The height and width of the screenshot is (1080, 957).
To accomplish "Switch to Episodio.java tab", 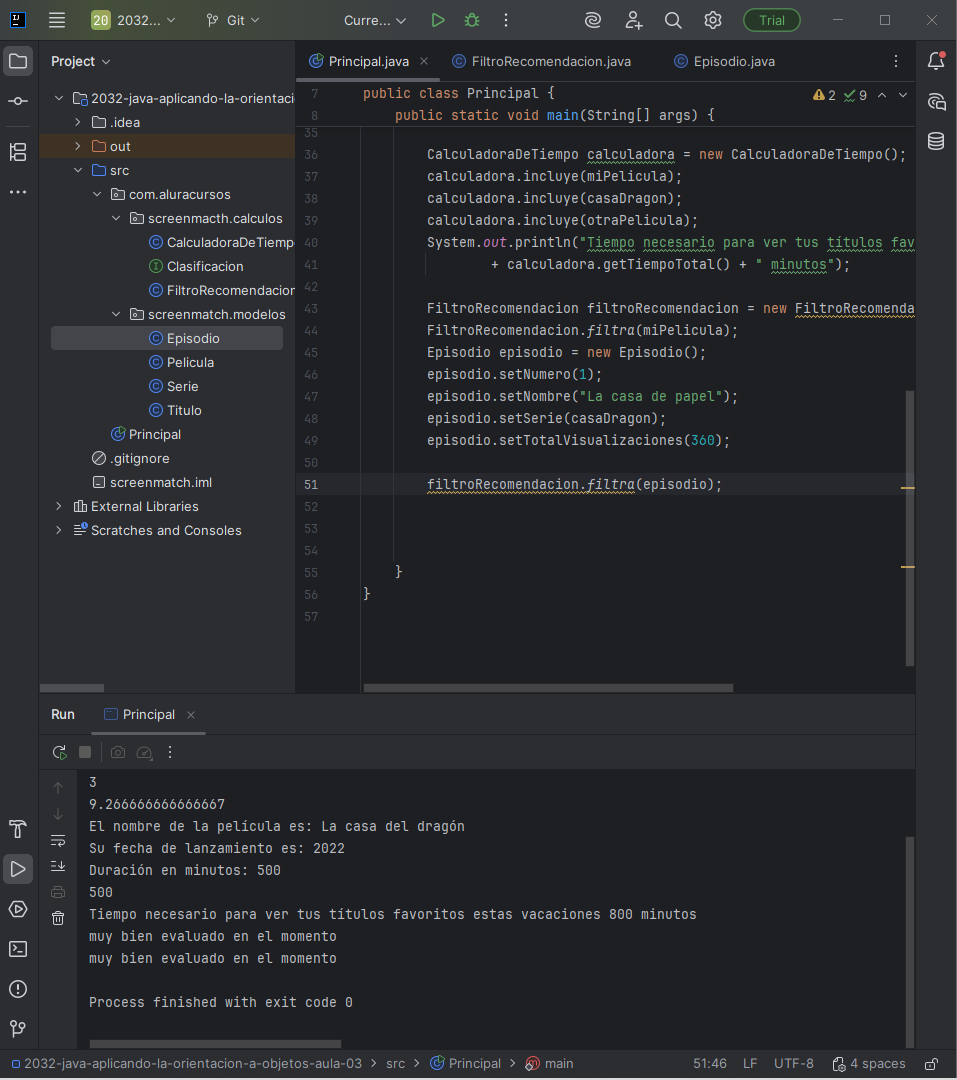I will click(725, 61).
